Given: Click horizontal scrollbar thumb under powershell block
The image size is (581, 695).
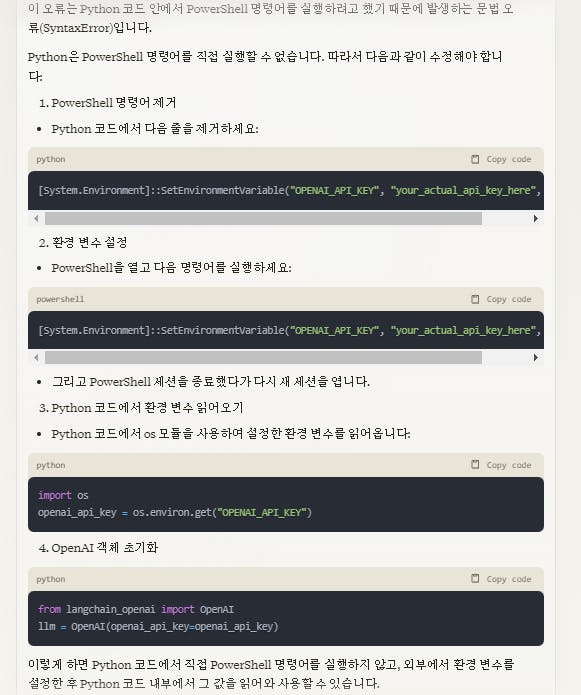Looking at the screenshot, I should [263, 357].
